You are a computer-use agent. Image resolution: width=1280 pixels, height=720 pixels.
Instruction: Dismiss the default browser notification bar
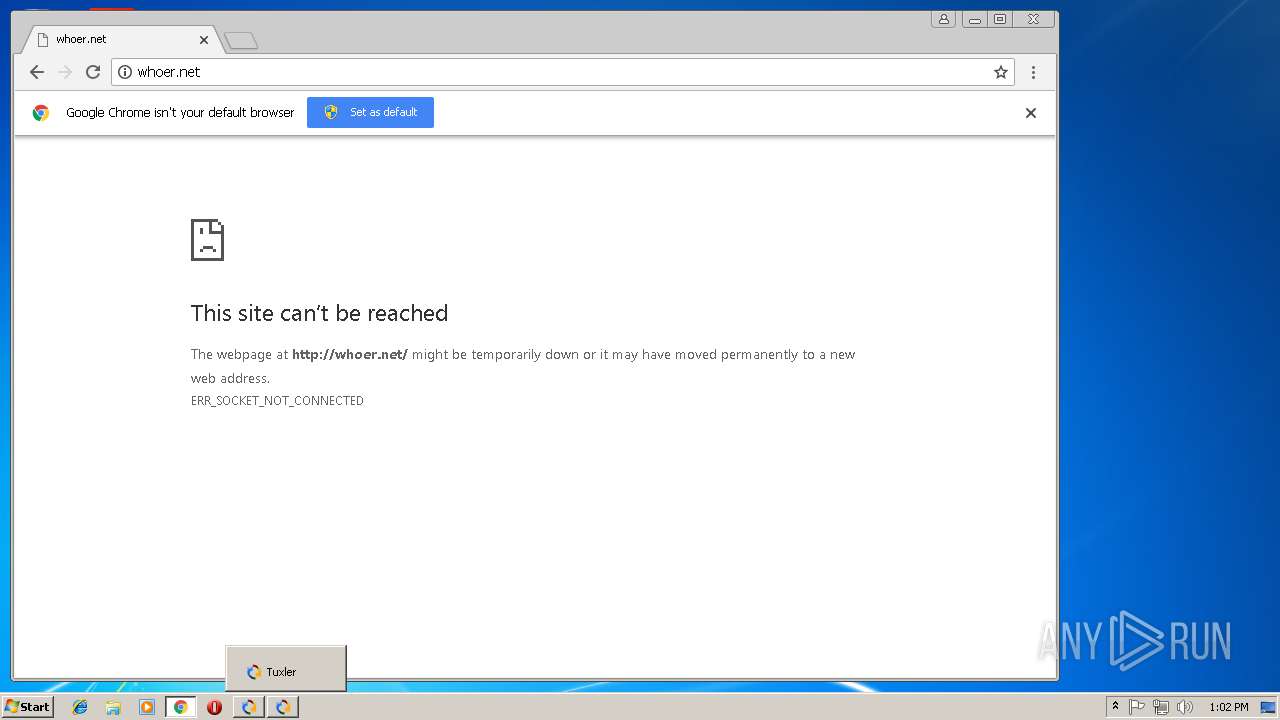pos(1030,113)
